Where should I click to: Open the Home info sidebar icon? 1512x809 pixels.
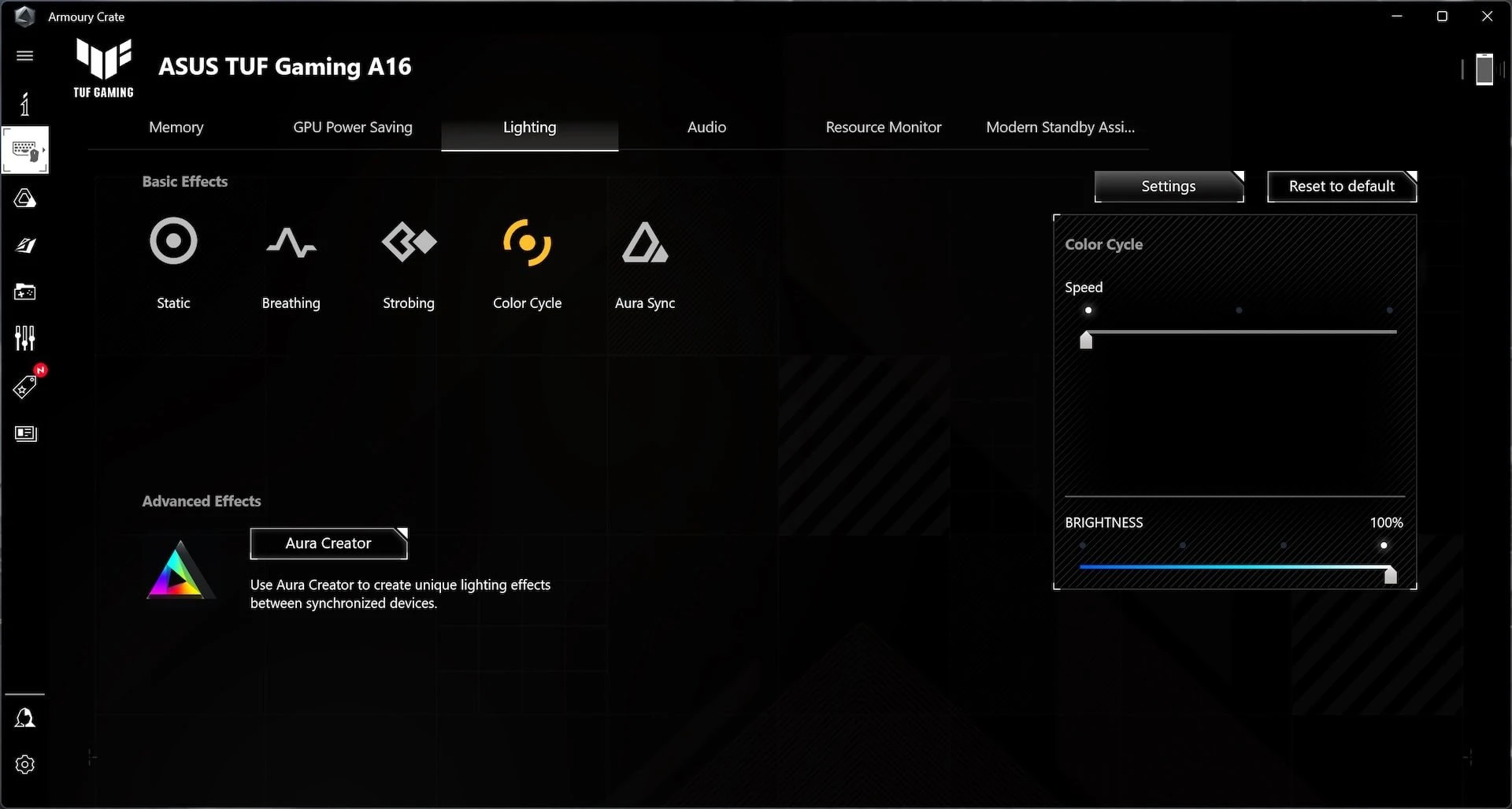tap(24, 103)
